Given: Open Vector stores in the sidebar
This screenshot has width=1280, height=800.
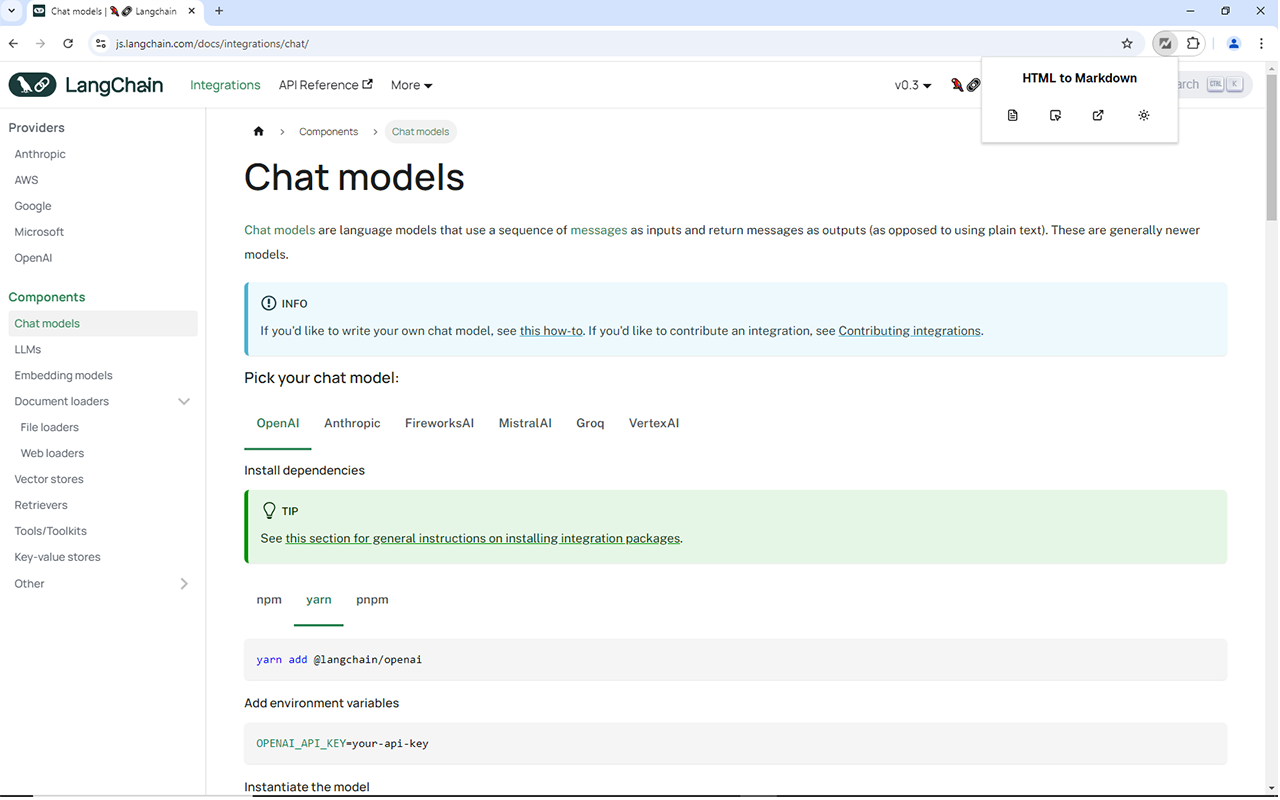Looking at the screenshot, I should [x=49, y=480].
